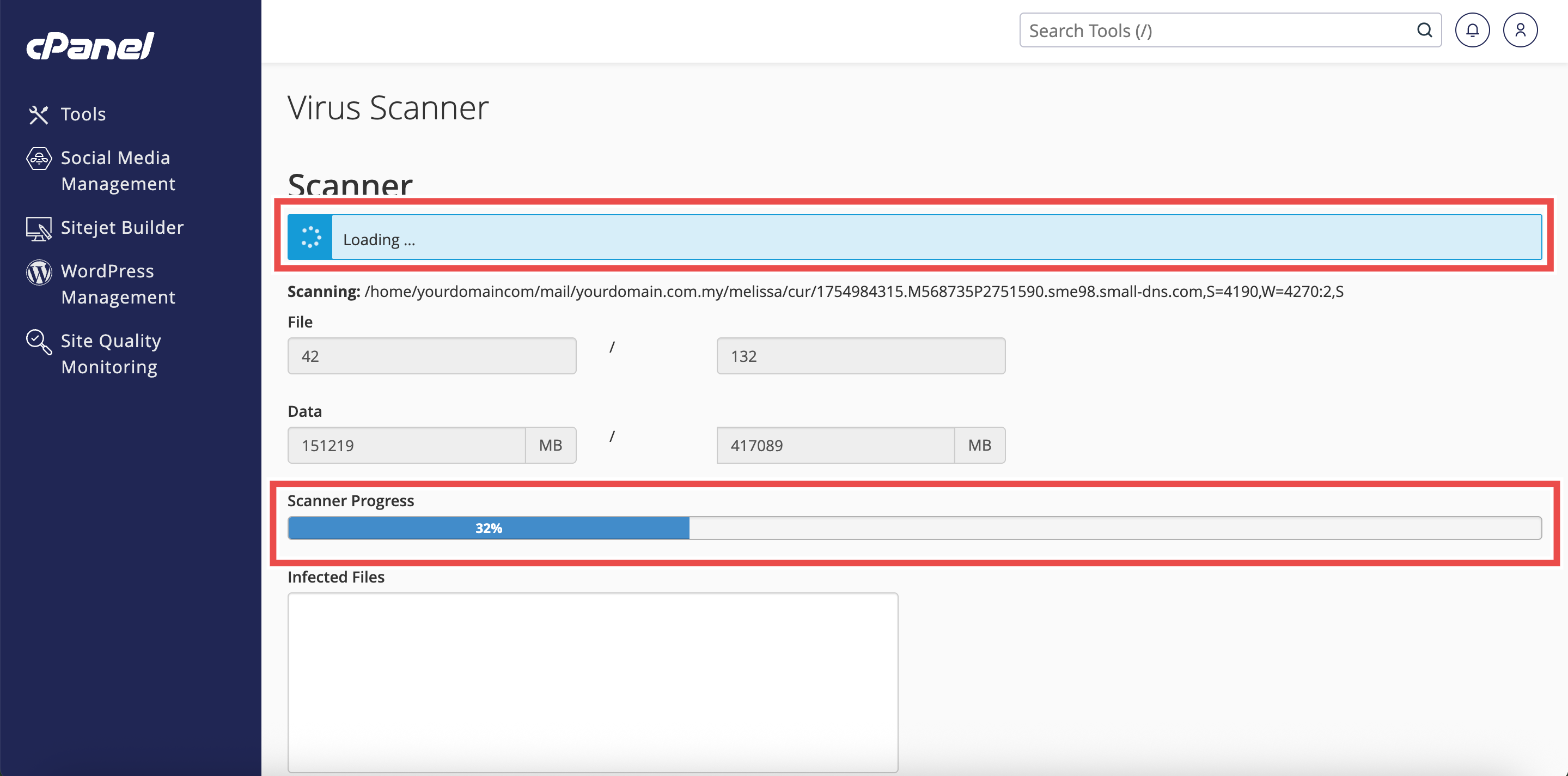This screenshot has height=776, width=1568.
Task: Click inside the Infected Files box
Action: click(592, 682)
